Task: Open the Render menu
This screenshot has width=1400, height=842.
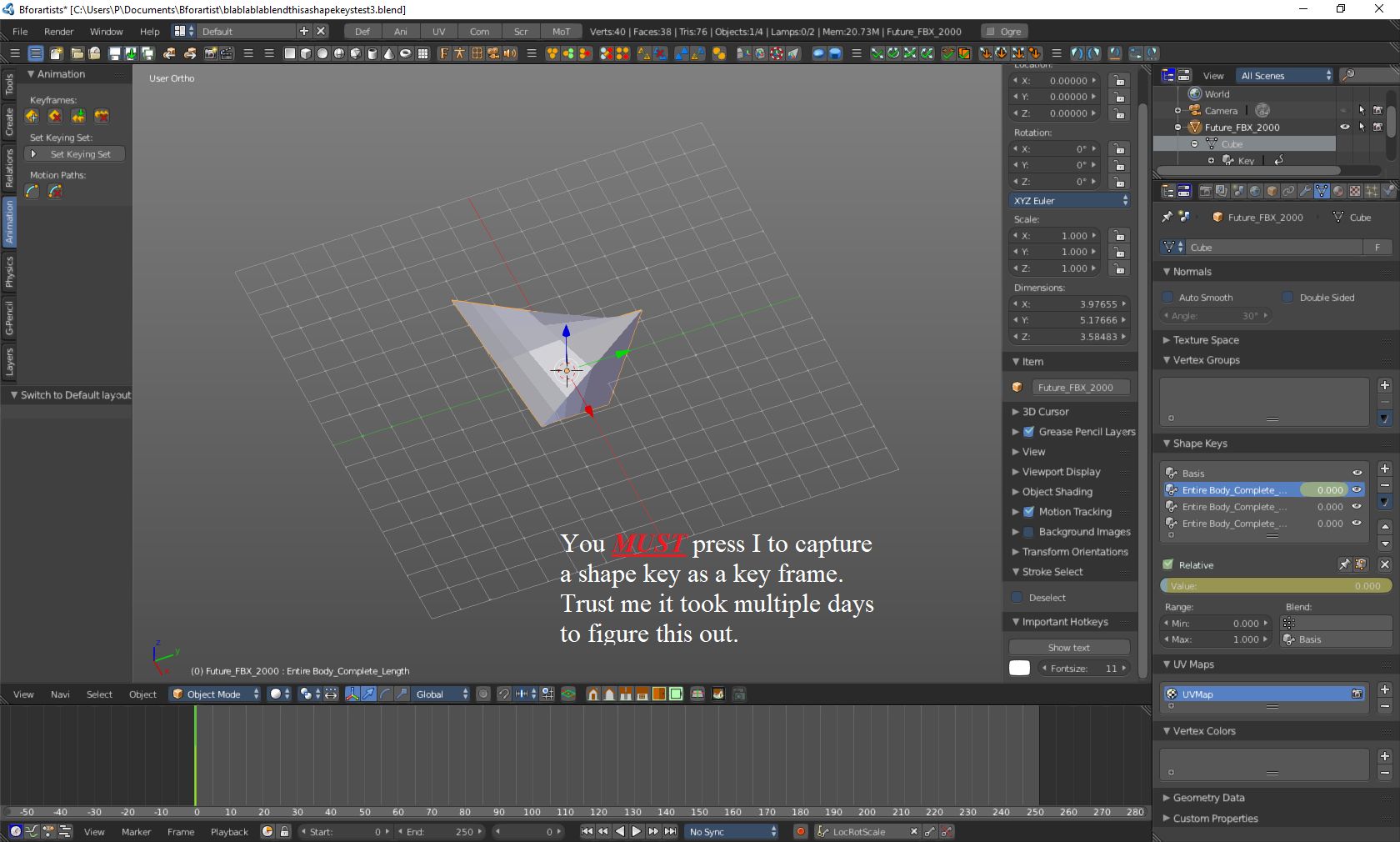Action: point(58,32)
